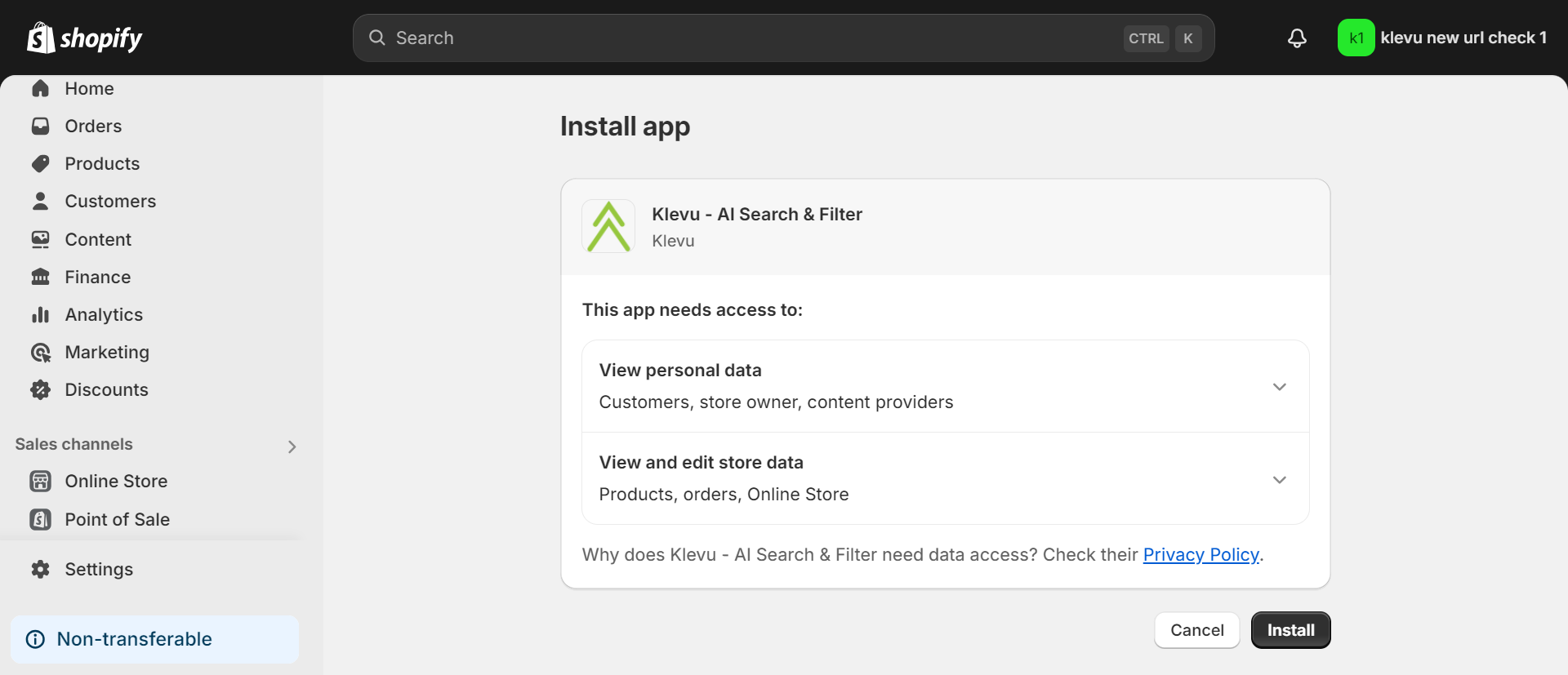Install the Klevu app
The width and height of the screenshot is (1568, 675).
(1291, 630)
